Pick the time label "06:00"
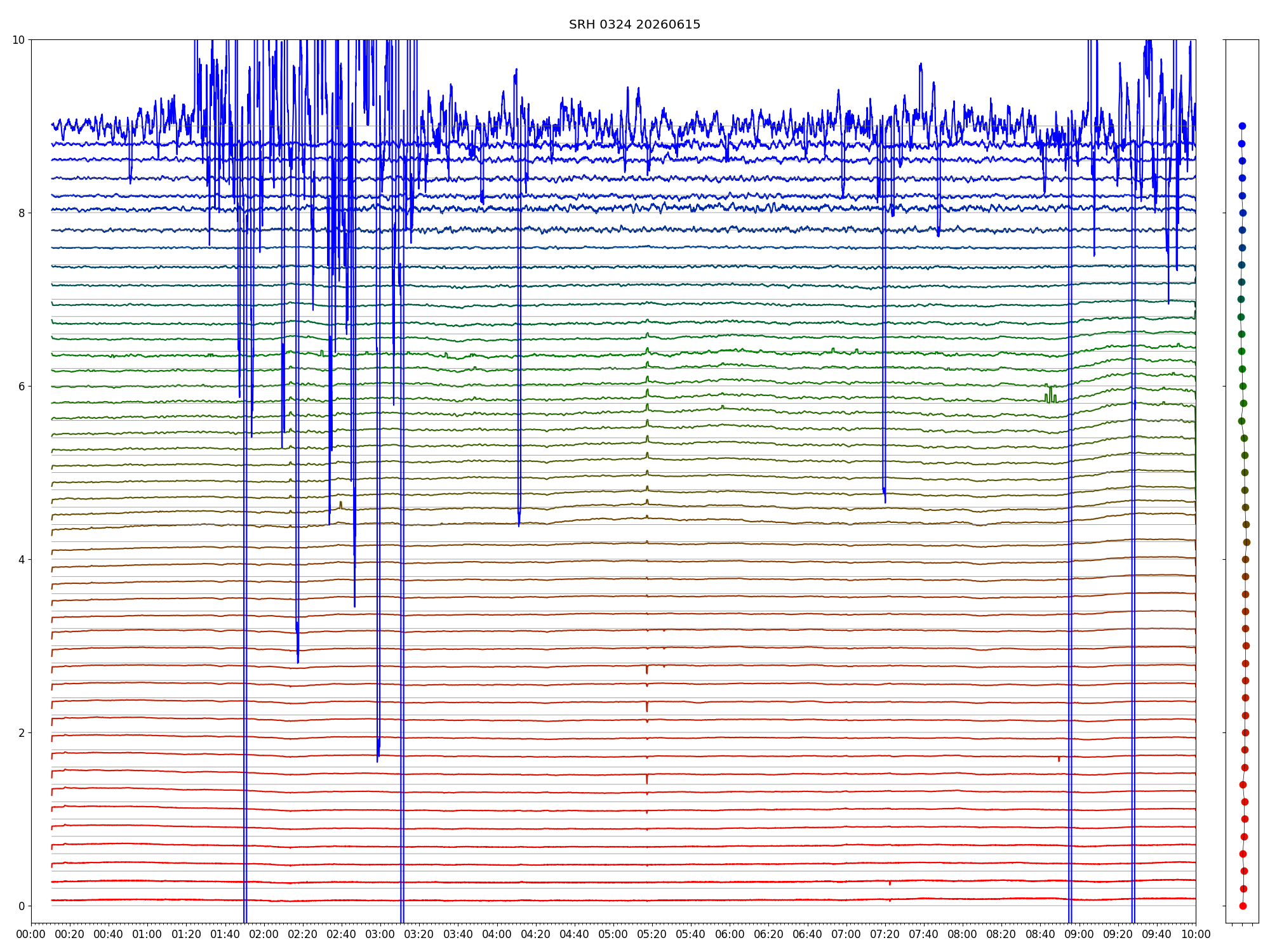 [730, 935]
